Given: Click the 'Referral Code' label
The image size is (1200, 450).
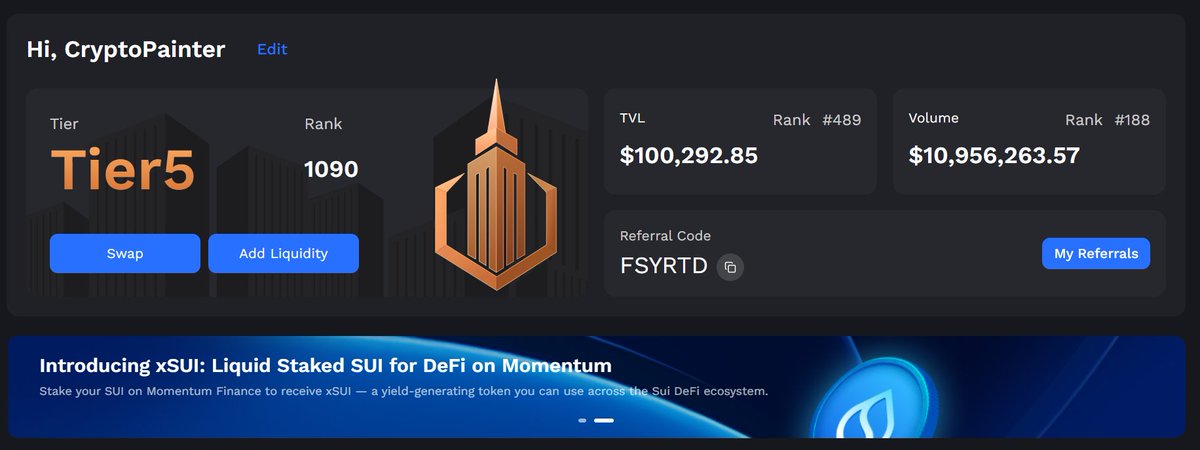Looking at the screenshot, I should (666, 236).
